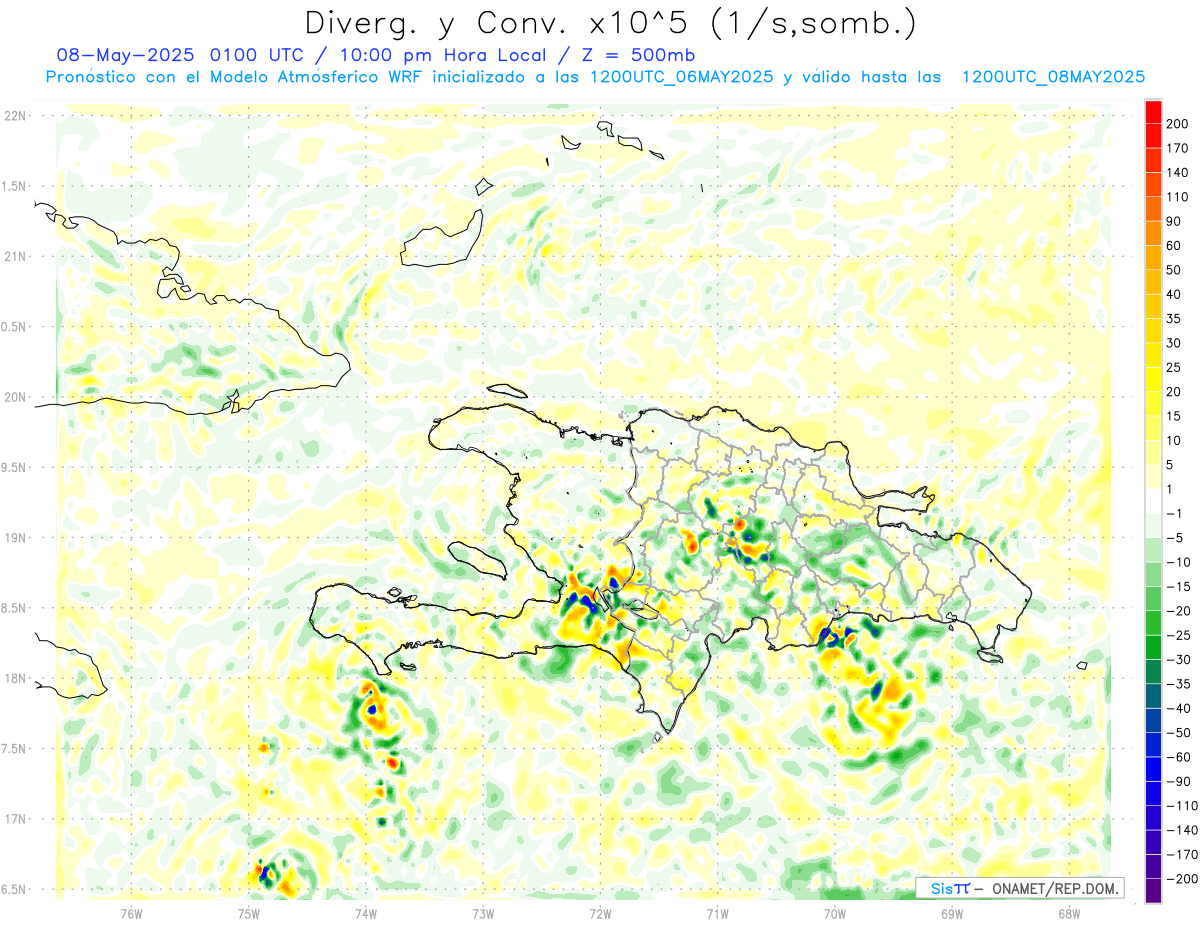Click the "72W" longitude label
Viewport: 1200px width, 927px height.
(x=600, y=913)
